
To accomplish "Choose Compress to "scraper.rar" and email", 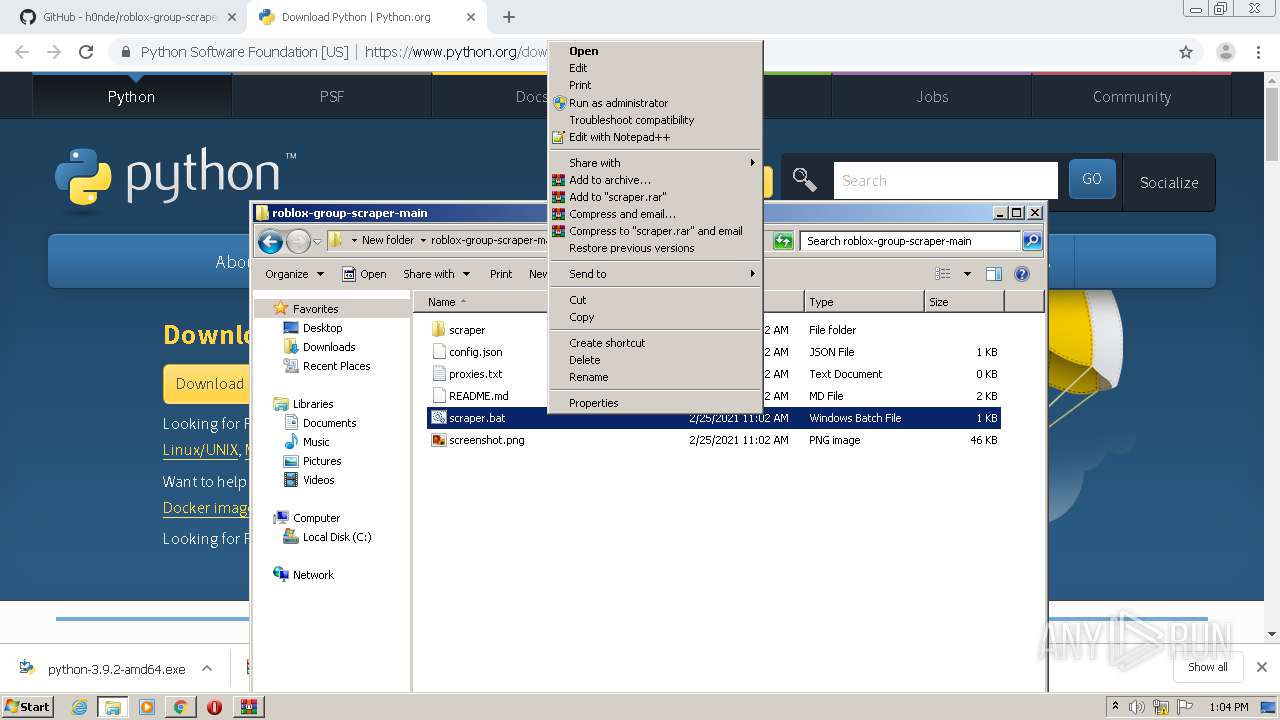I will [x=655, y=231].
